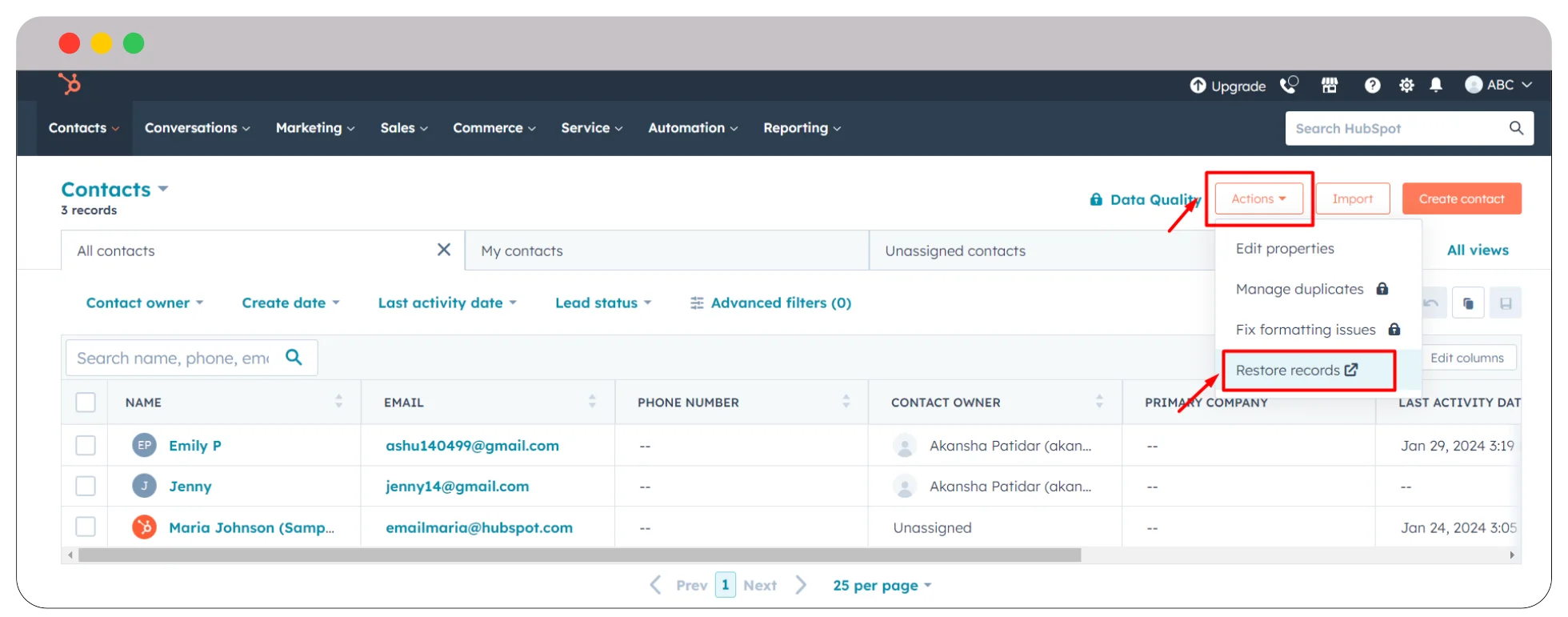Click the Import button
Image resolution: width=1568 pixels, height=617 pixels.
click(1353, 198)
